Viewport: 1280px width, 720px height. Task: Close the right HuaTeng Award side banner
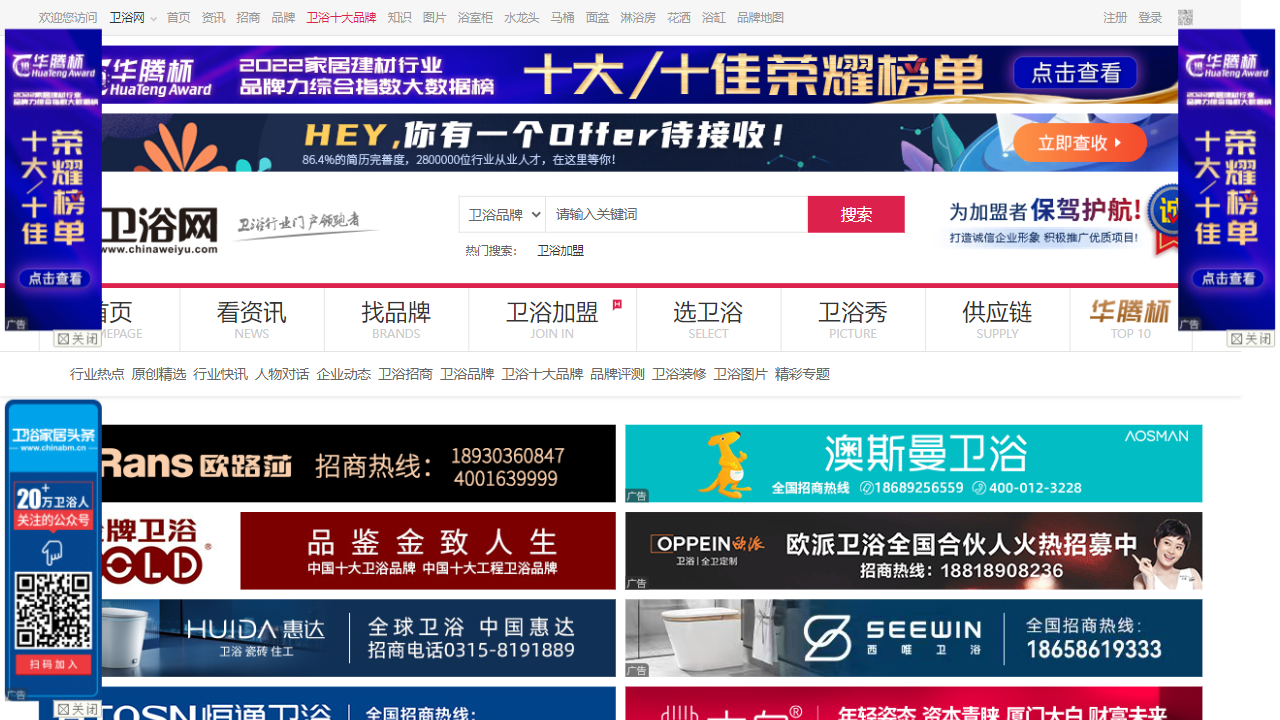click(x=1249, y=339)
